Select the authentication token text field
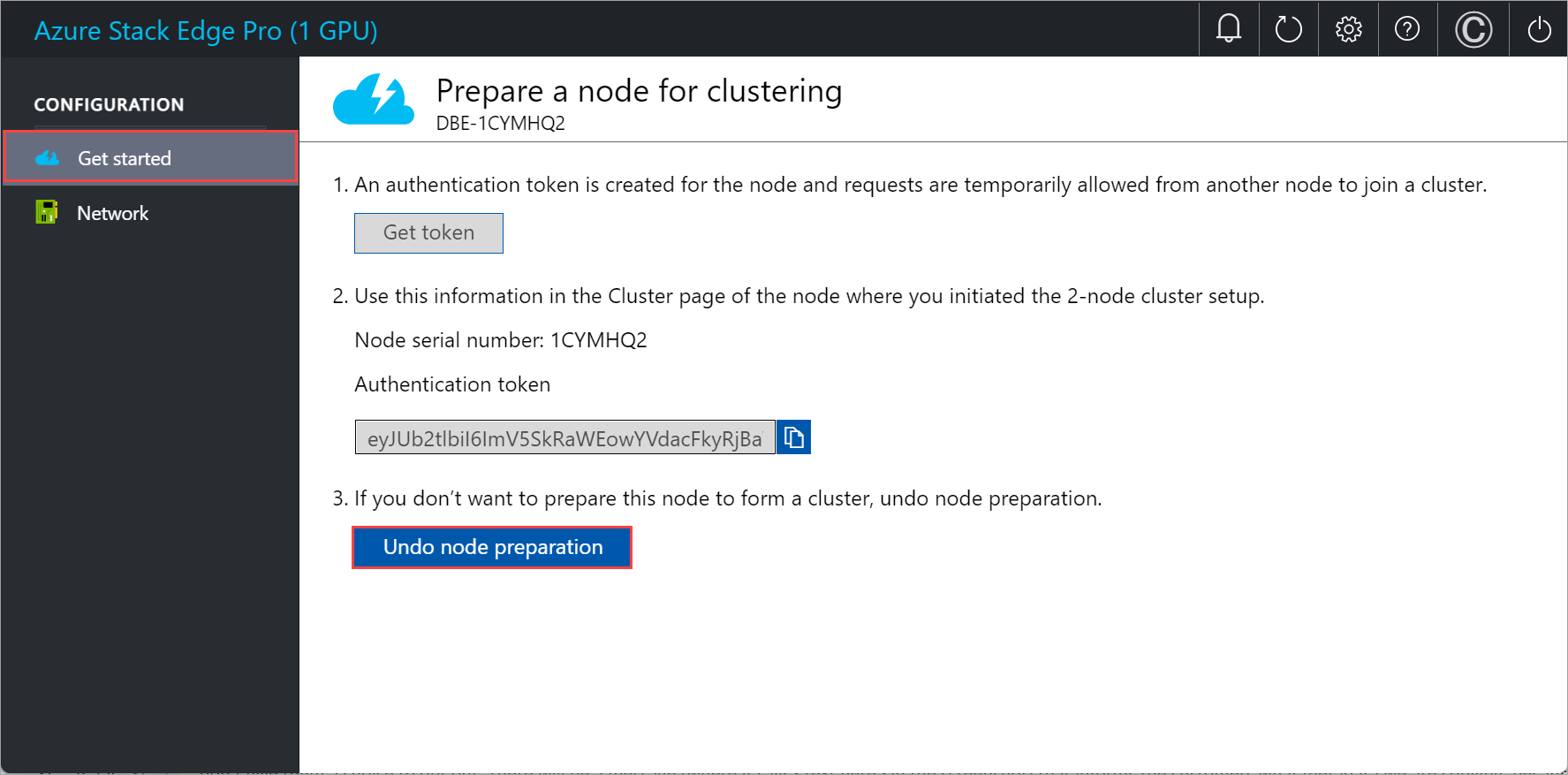Image resolution: width=1568 pixels, height=775 pixels. pyautogui.click(x=564, y=437)
